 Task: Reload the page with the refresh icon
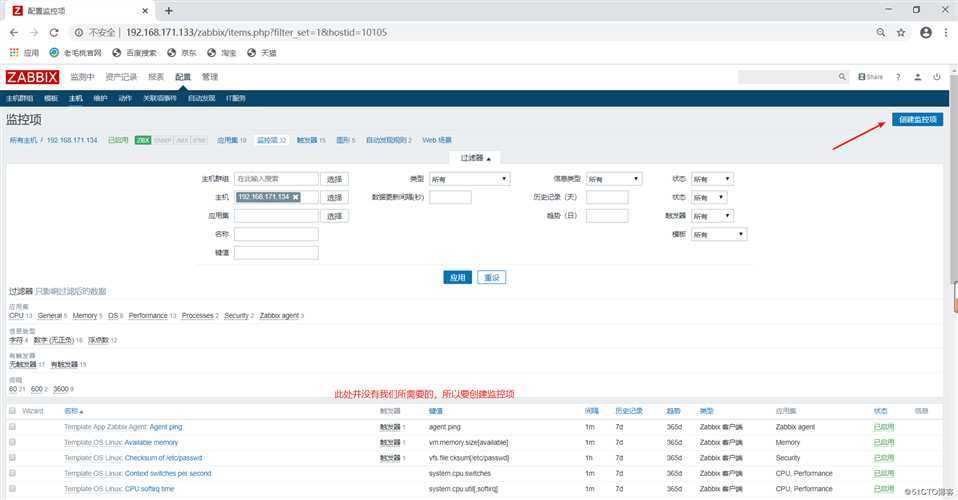click(x=54, y=32)
